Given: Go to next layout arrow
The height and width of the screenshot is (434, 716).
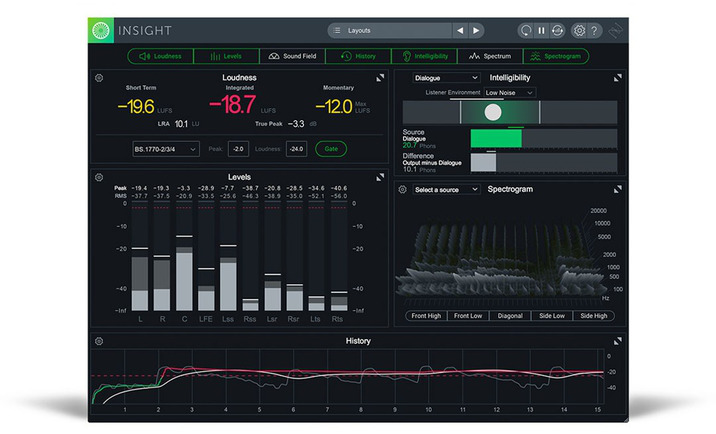Looking at the screenshot, I should click(x=476, y=31).
